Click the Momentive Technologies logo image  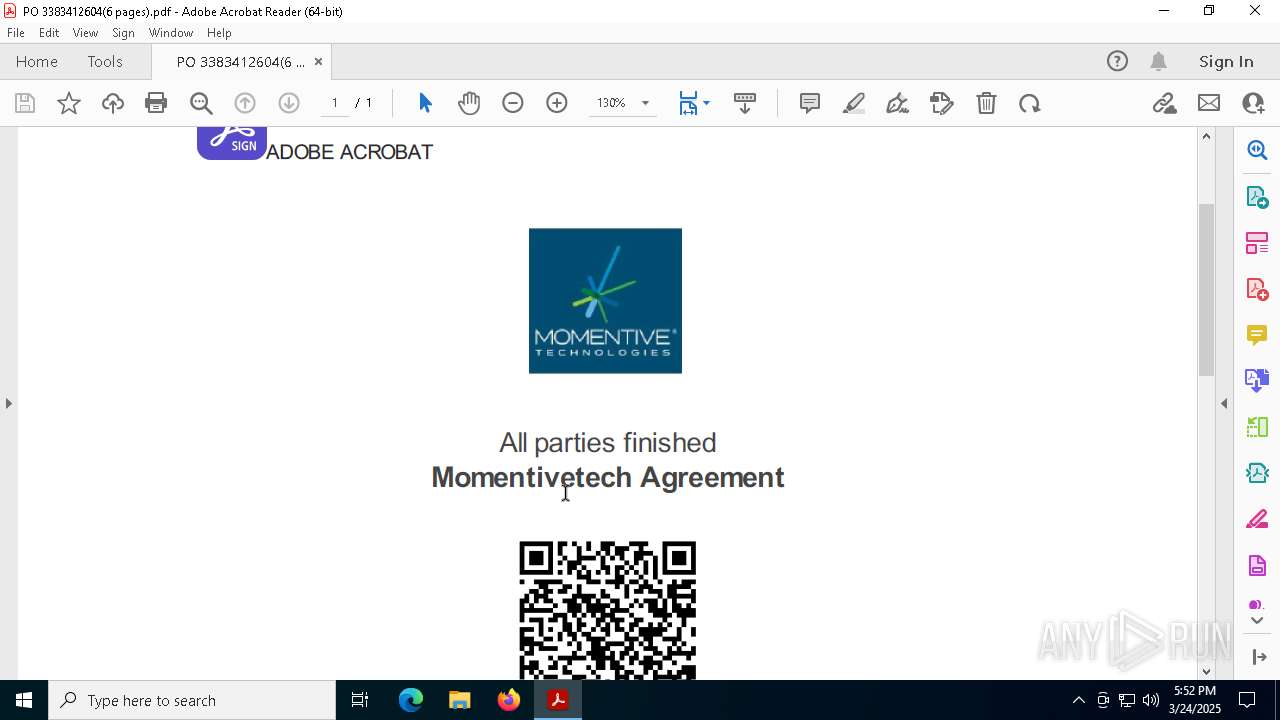[605, 301]
